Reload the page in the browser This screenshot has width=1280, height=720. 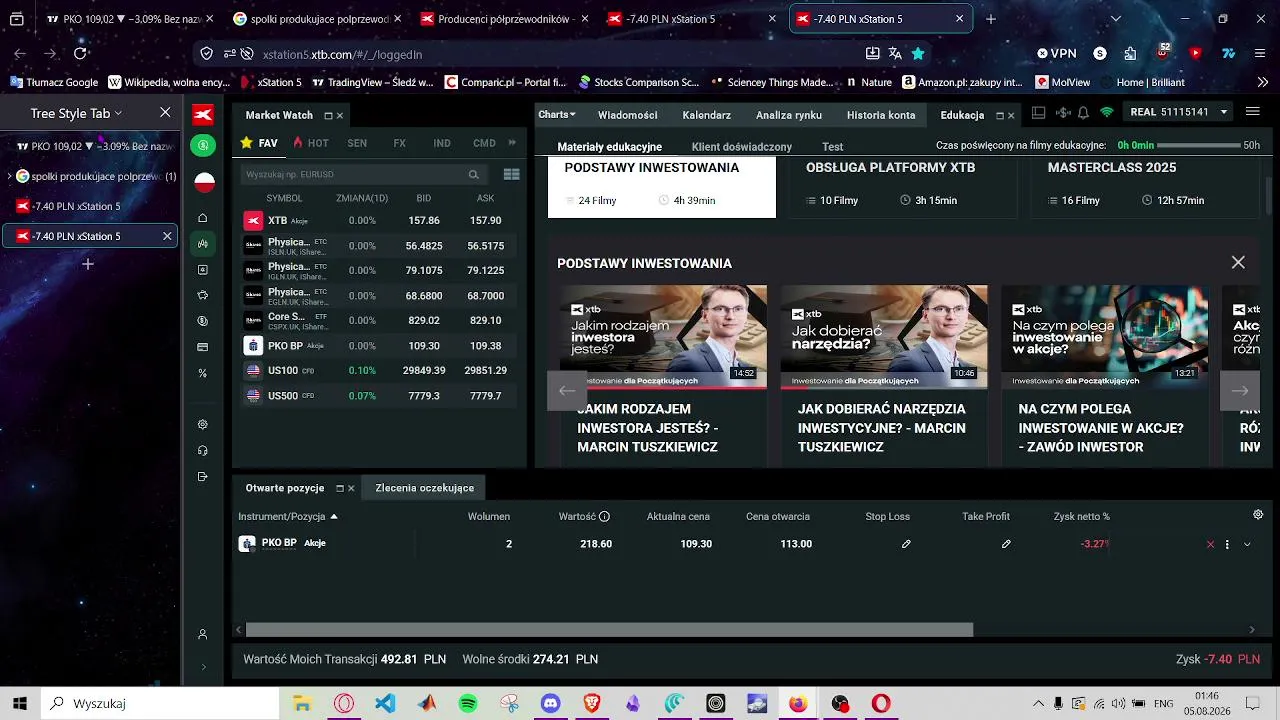[x=81, y=54]
